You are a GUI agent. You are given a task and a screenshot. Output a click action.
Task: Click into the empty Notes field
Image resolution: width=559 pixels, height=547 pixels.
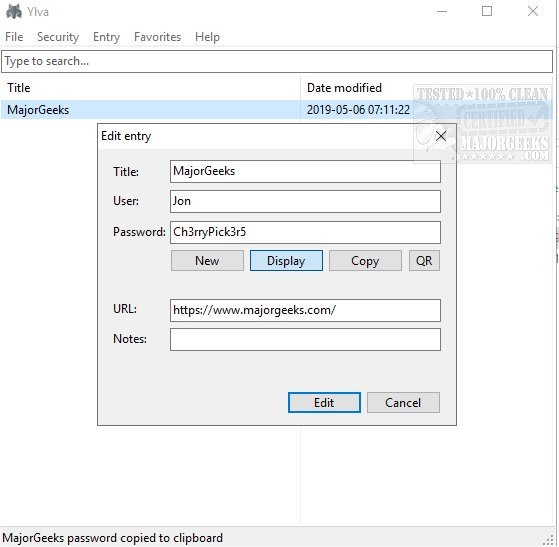(x=305, y=339)
